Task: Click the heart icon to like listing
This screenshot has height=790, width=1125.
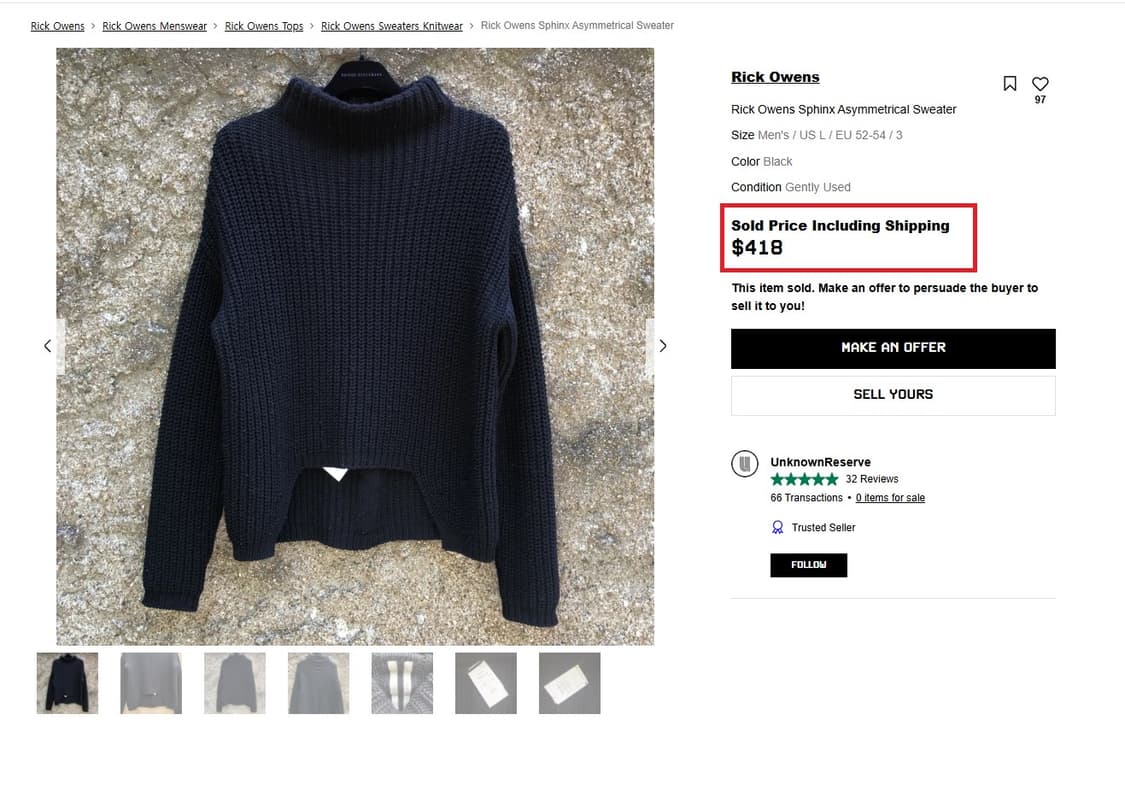Action: (x=1040, y=84)
